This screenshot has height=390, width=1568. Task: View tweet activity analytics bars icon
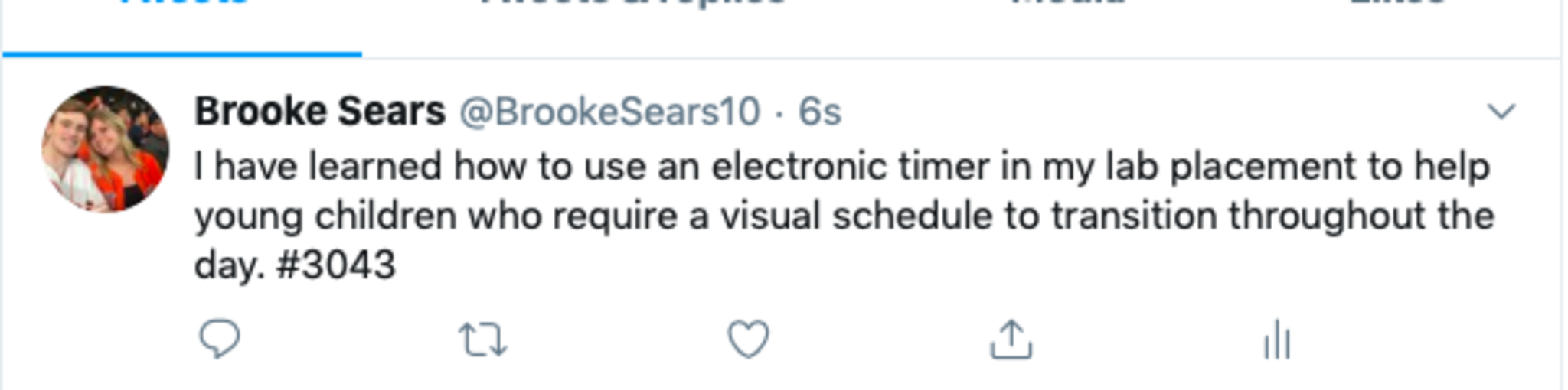(x=1277, y=340)
